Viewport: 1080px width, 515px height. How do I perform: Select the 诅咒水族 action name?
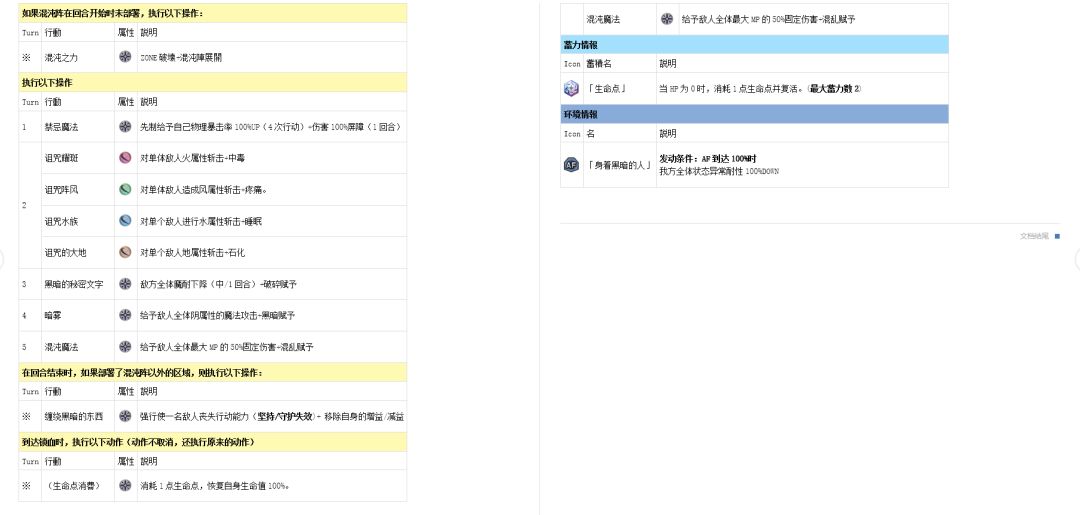click(61, 222)
